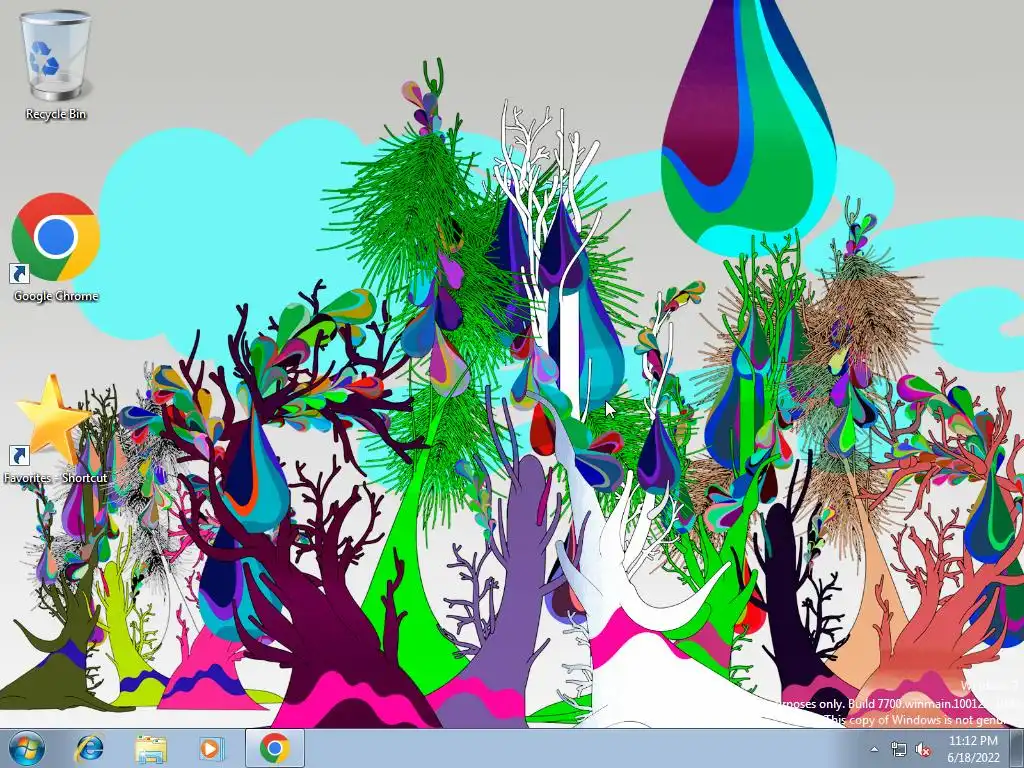This screenshot has height=768, width=1024.
Task: Launch Windows Media Player from taskbar
Action: (210, 749)
